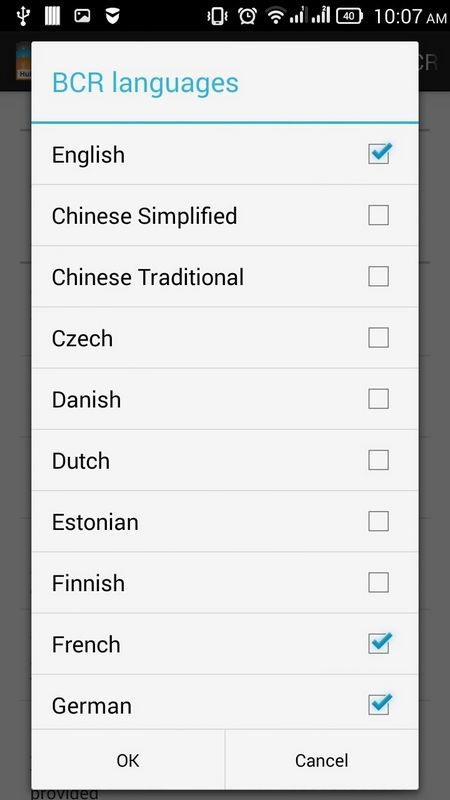
Task: Check the Czech language box
Action: 379,338
